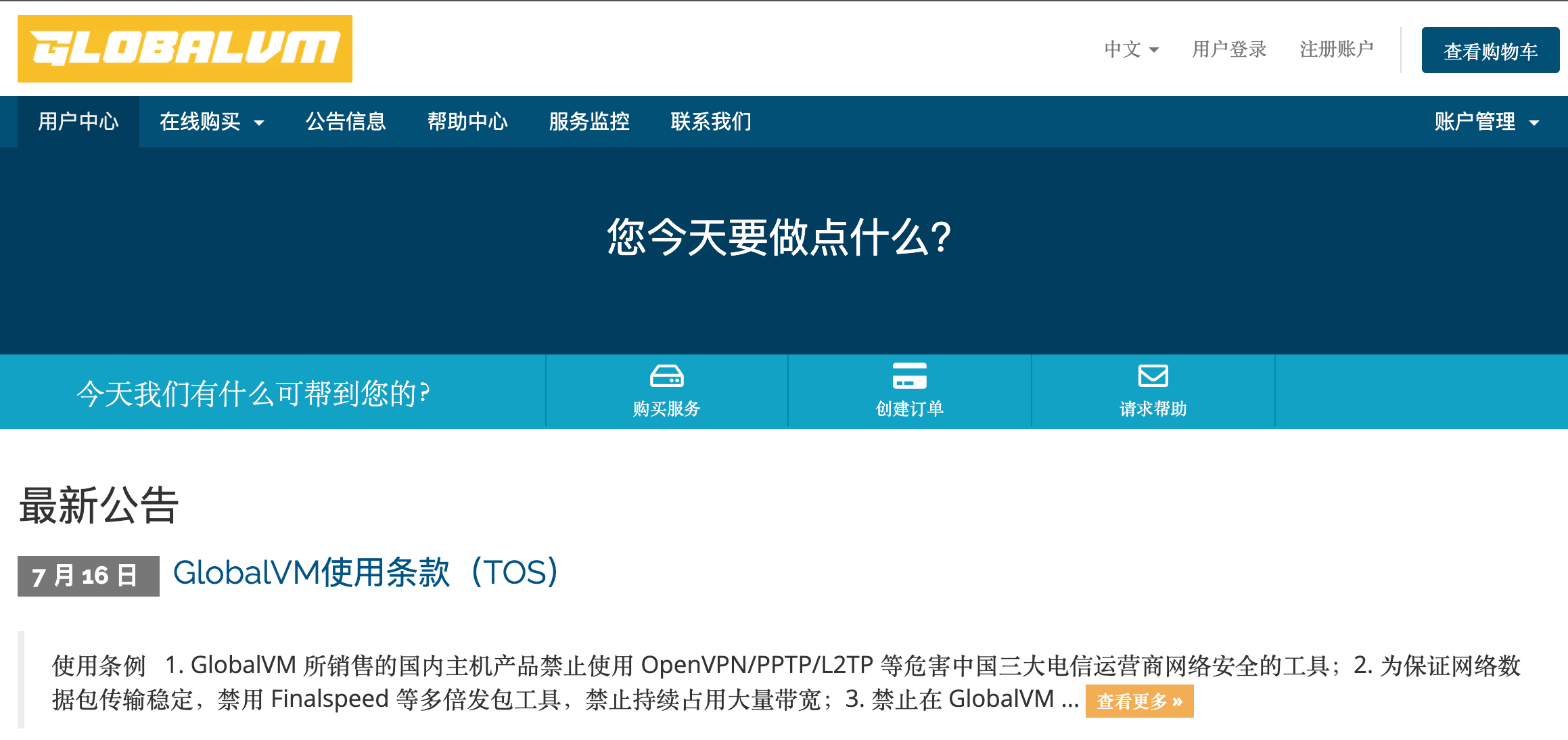Click the server icon above 购买服务
Viewport: 1568px width, 740px height.
click(666, 376)
